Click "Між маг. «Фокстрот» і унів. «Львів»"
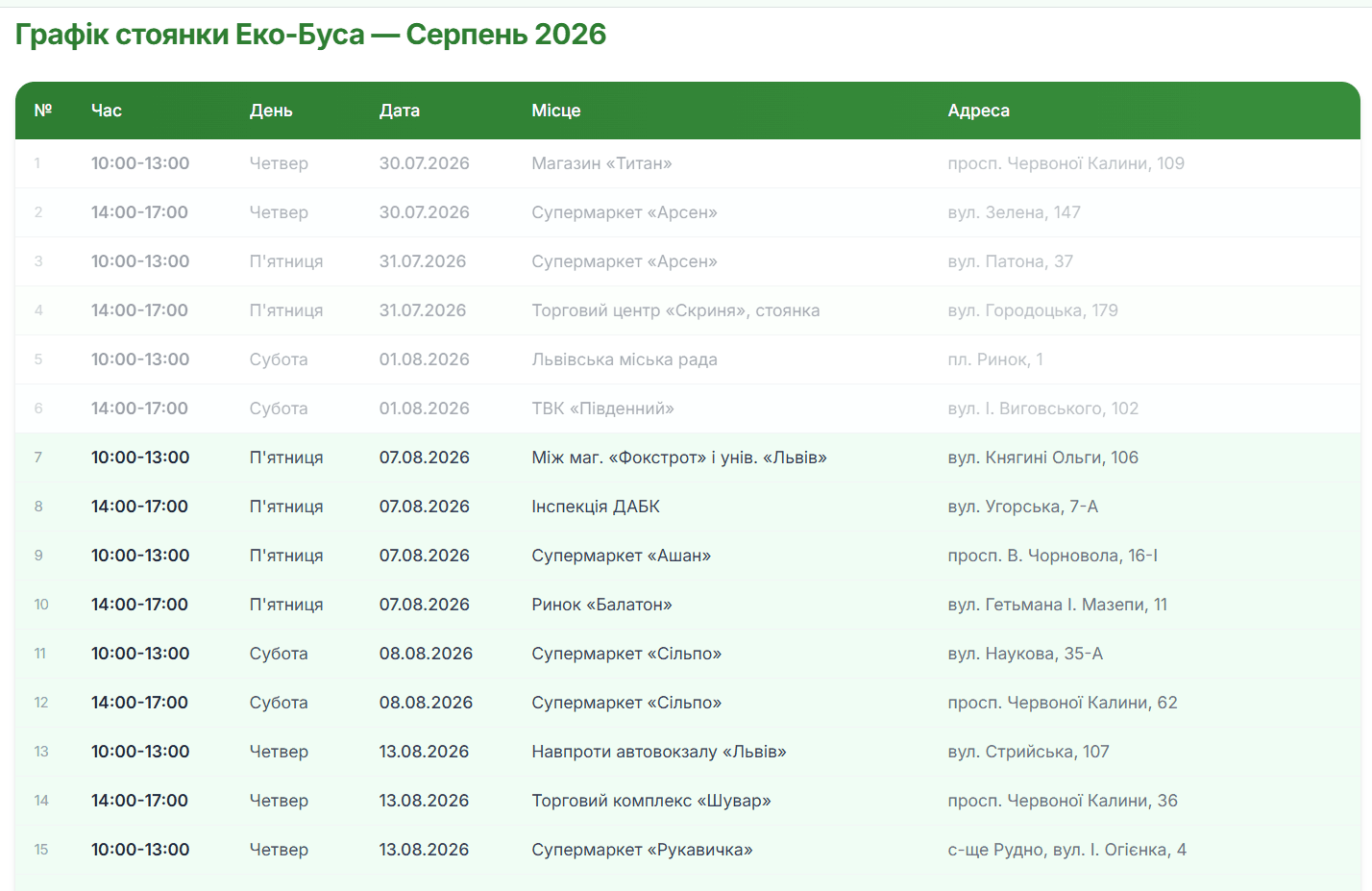 pos(679,458)
